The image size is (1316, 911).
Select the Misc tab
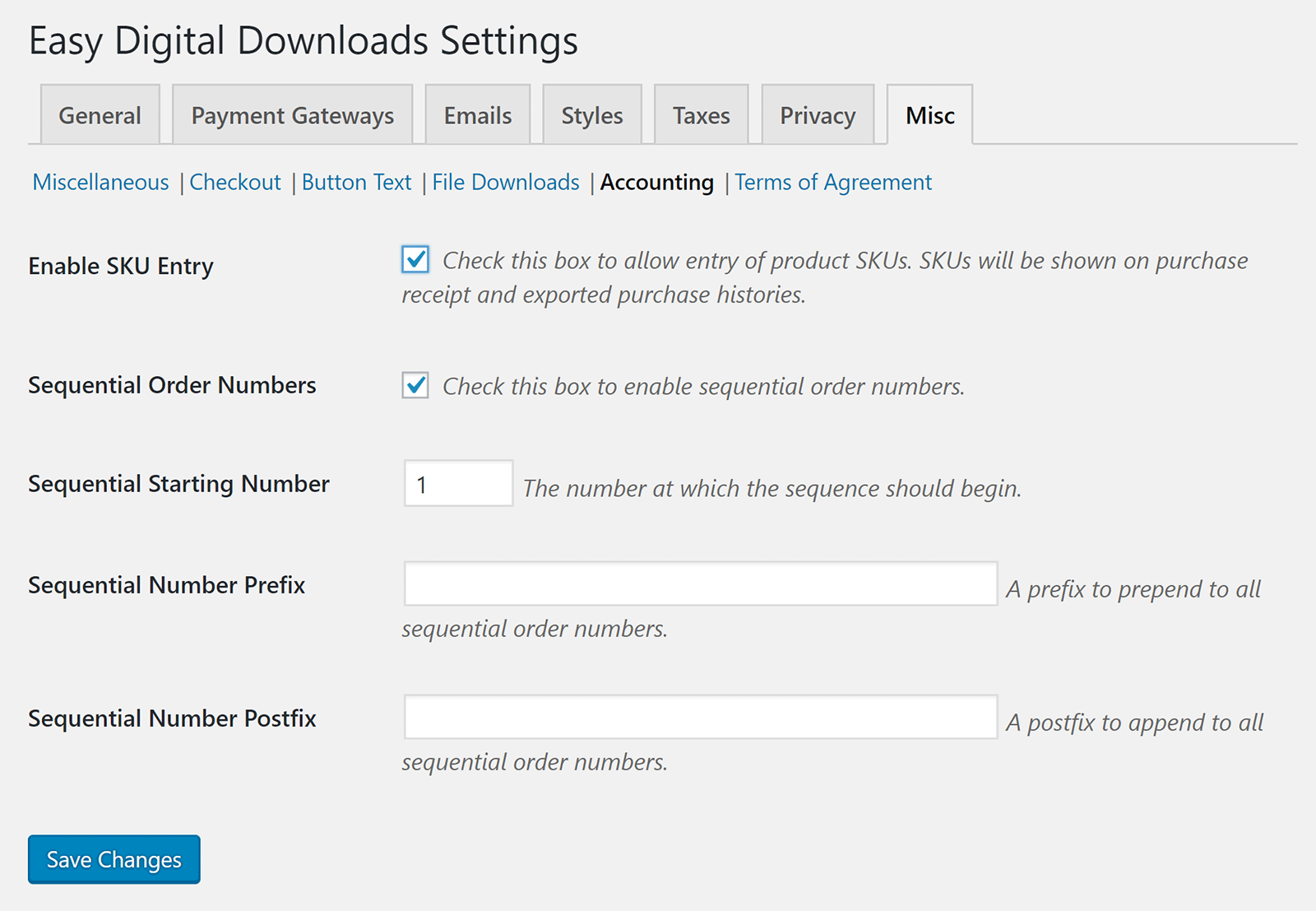(x=930, y=114)
